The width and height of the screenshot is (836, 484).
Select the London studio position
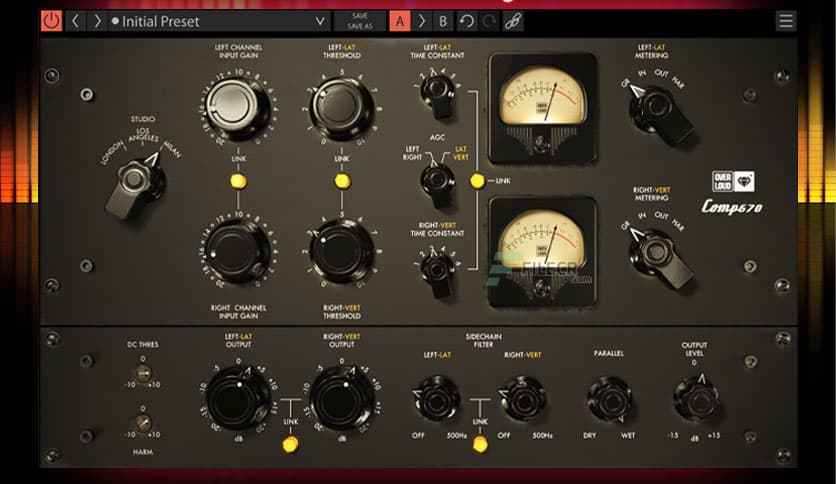pos(112,153)
